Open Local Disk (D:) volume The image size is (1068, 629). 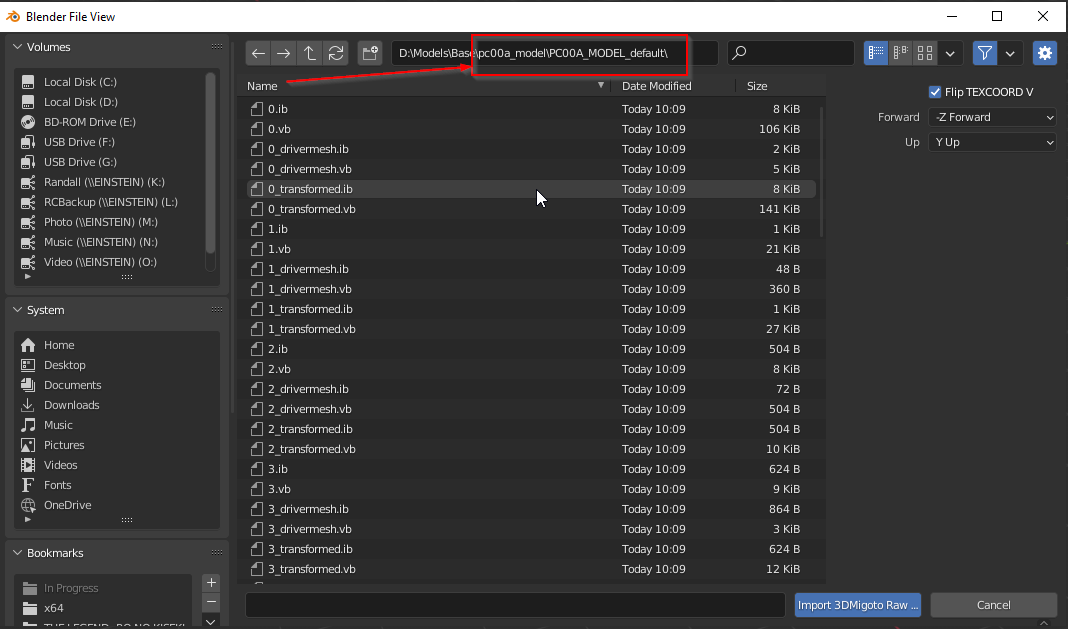pyautogui.click(x=110, y=102)
